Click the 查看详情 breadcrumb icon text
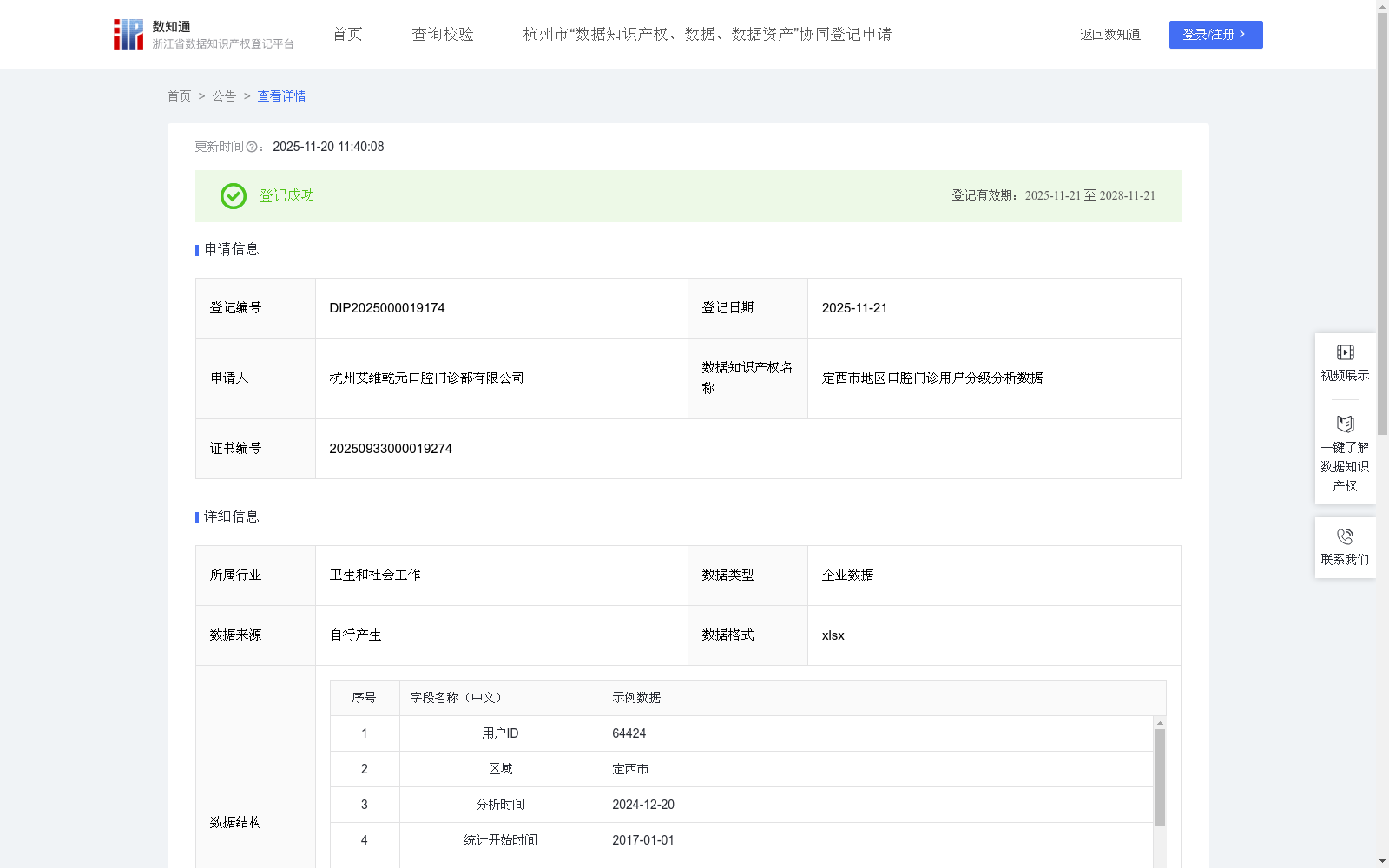The height and width of the screenshot is (868, 1389). click(280, 96)
